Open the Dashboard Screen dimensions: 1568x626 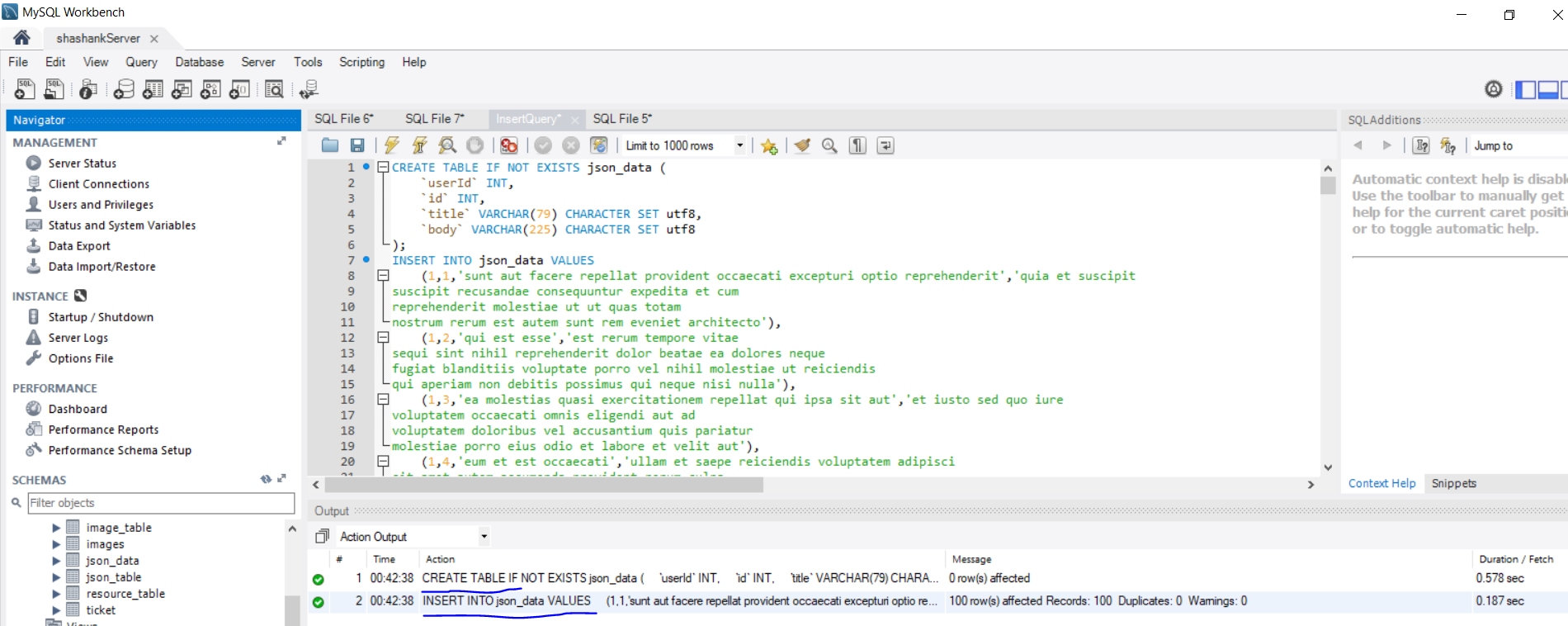click(78, 409)
